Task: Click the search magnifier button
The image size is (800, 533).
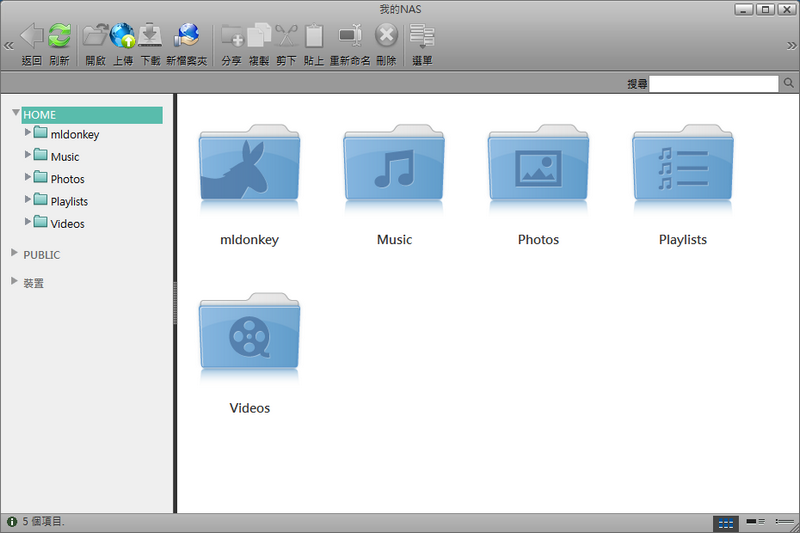Action: (x=787, y=84)
